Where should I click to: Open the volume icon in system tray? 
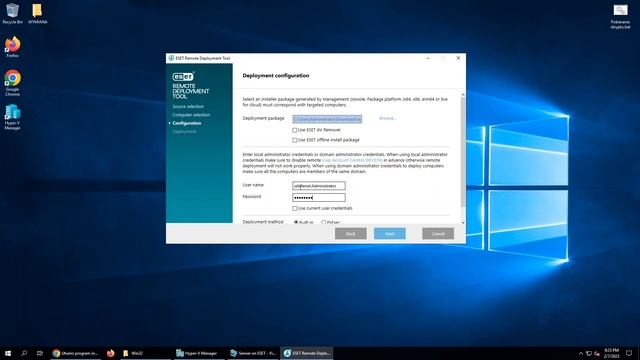tap(597, 353)
